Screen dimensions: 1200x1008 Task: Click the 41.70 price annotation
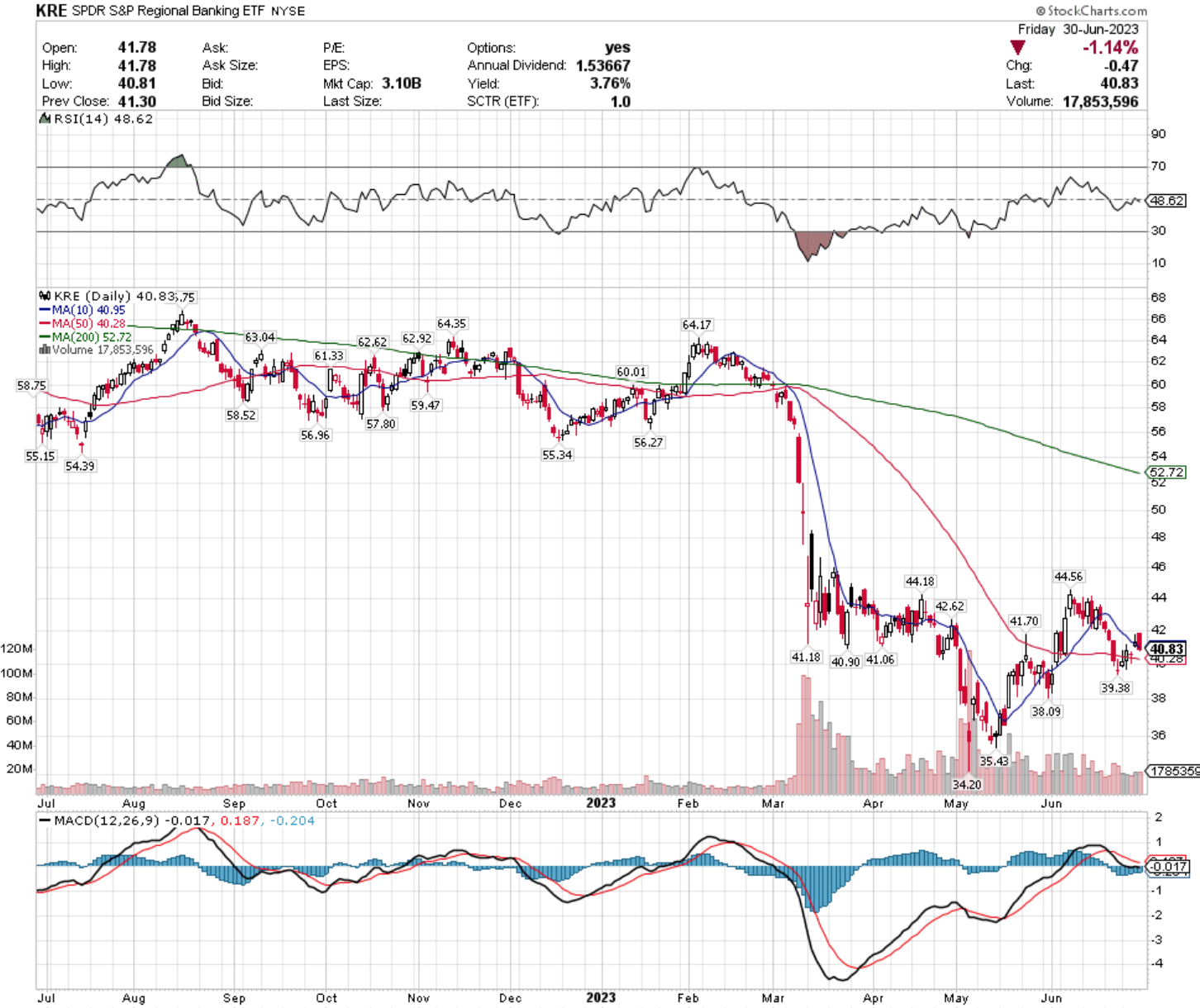click(1024, 620)
